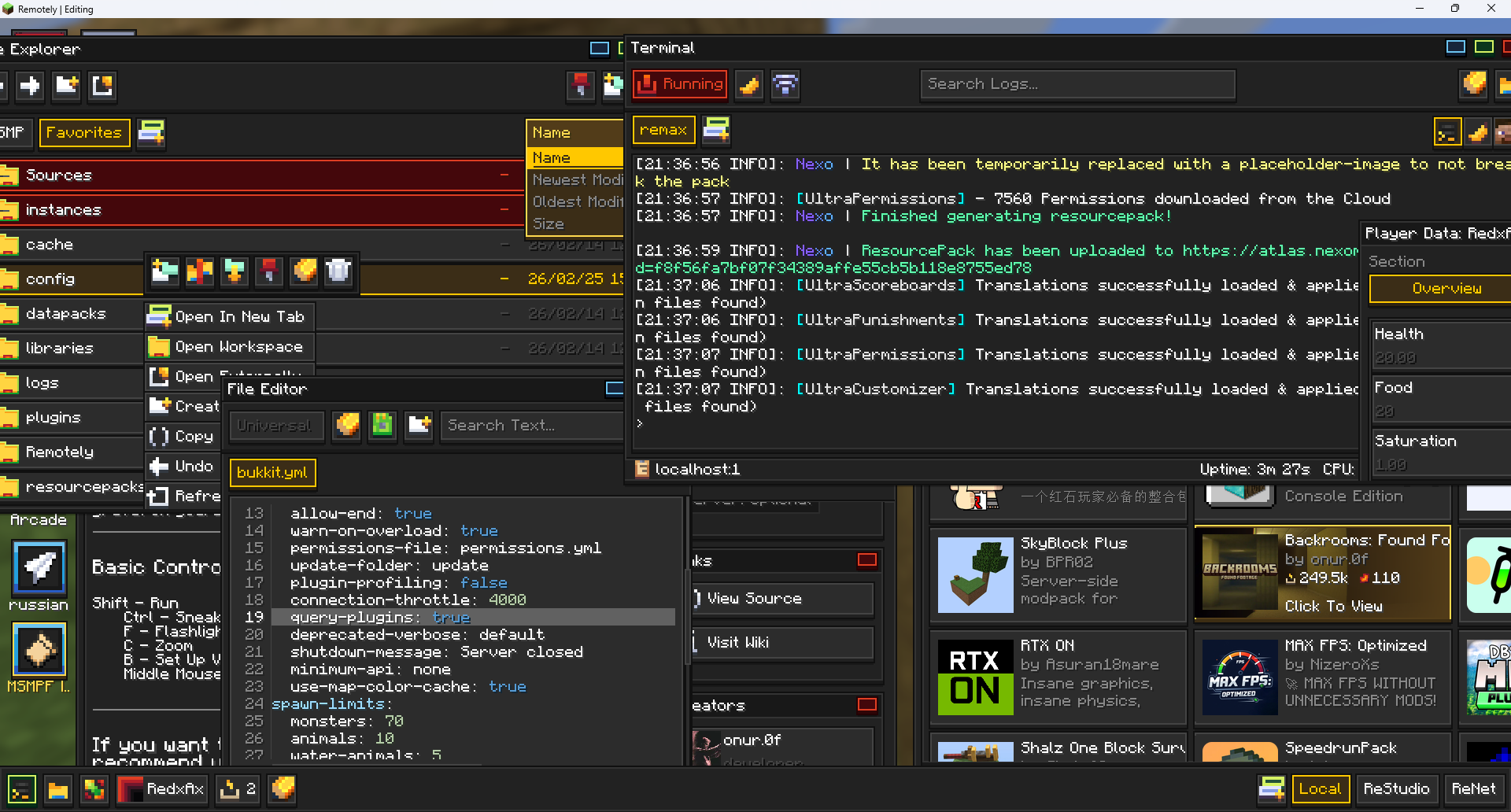Choose Size sort option
This screenshot has height=812, width=1511.
pyautogui.click(x=574, y=223)
